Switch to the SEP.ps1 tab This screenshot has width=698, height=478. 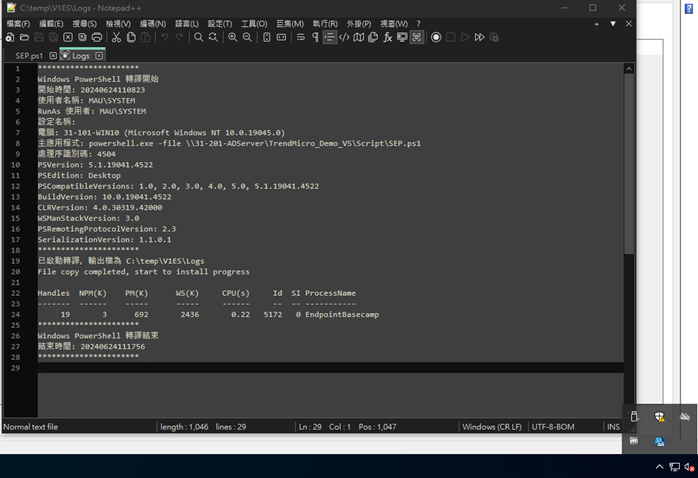pyautogui.click(x=29, y=56)
